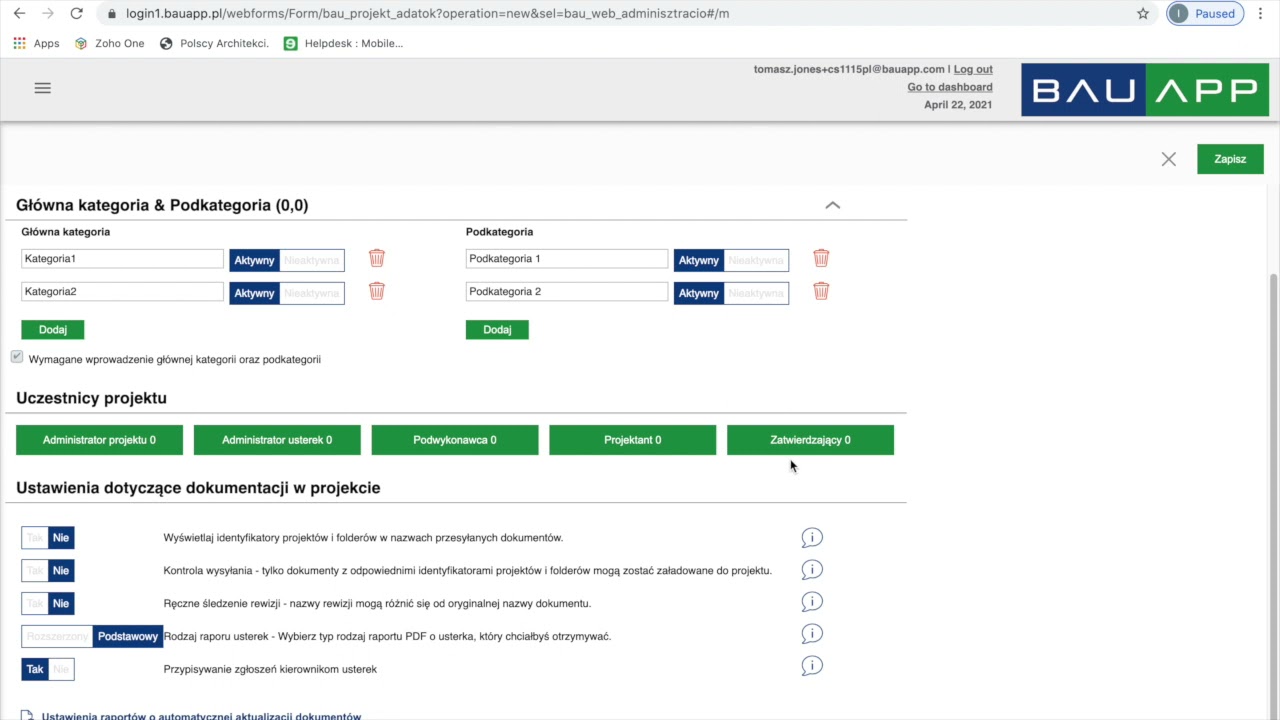This screenshot has width=1280, height=720.
Task: Open Administrator projektu 0 participants
Action: 99,440
